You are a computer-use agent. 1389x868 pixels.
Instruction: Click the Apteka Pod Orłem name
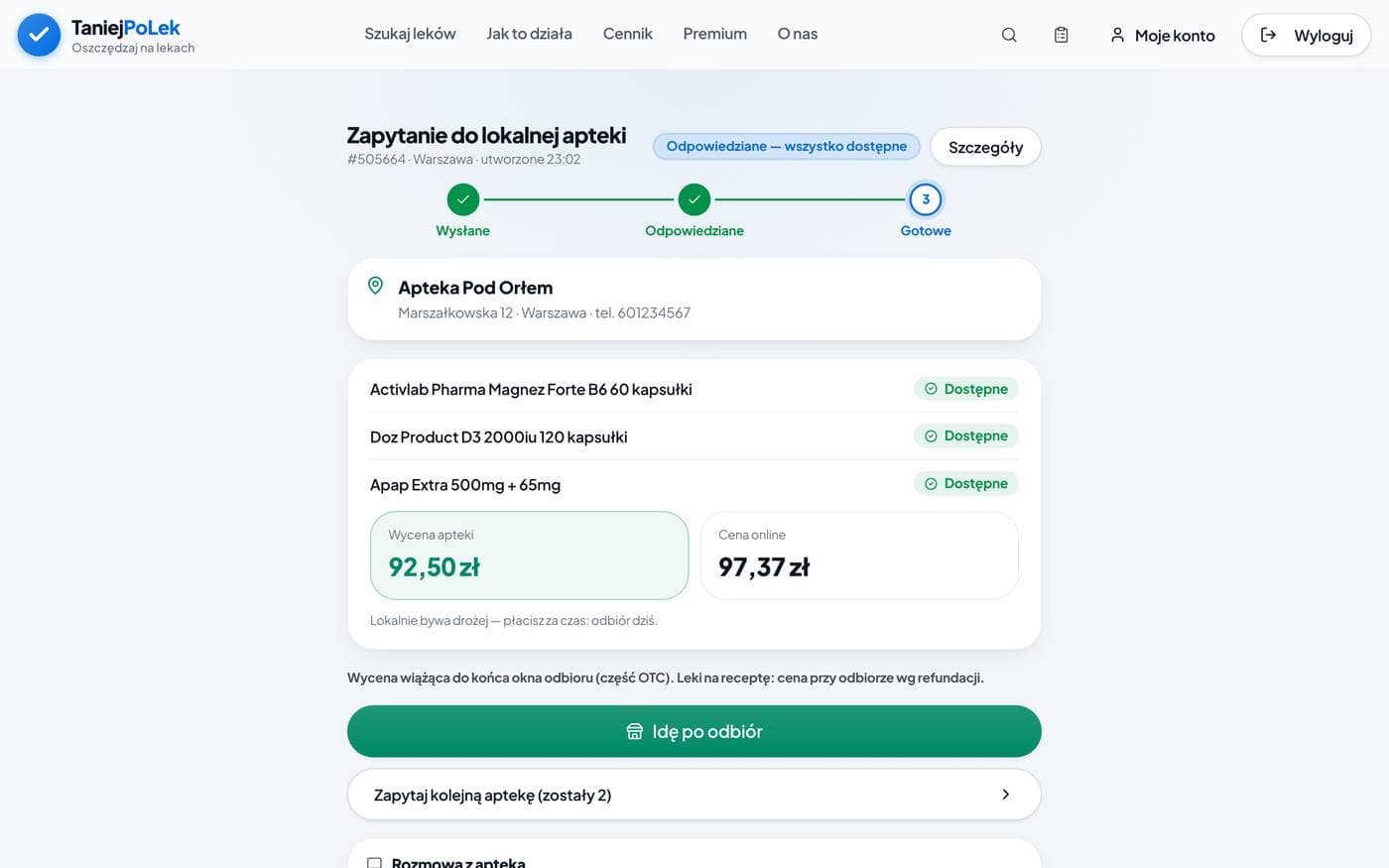475,288
